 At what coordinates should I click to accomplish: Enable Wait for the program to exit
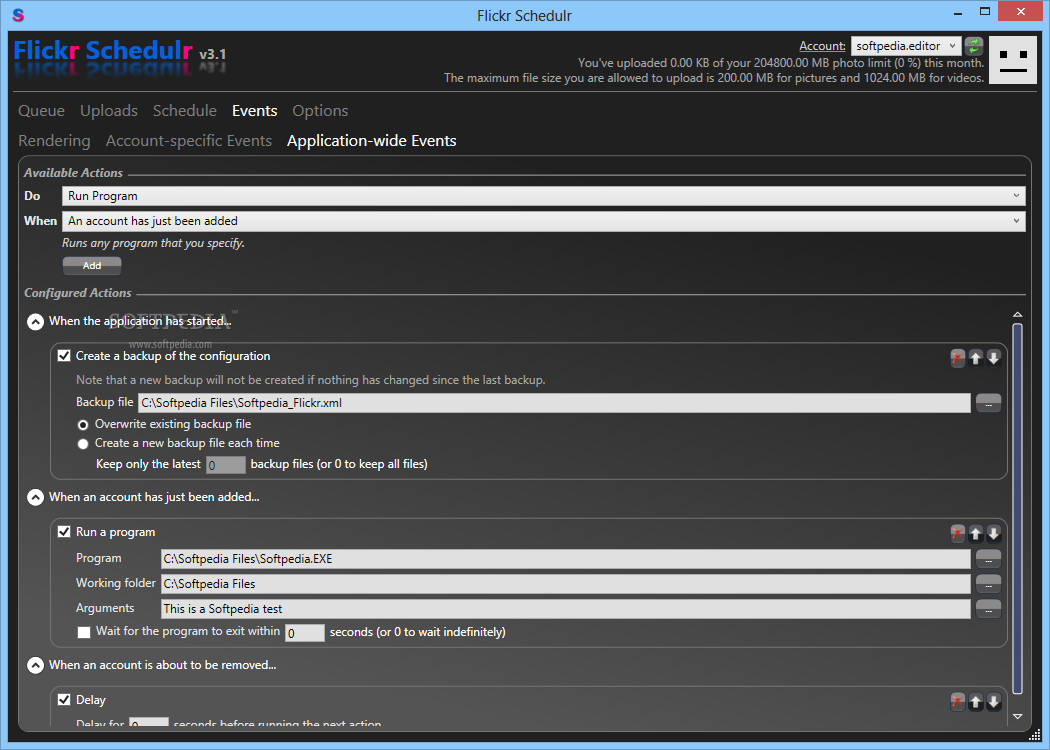84,632
